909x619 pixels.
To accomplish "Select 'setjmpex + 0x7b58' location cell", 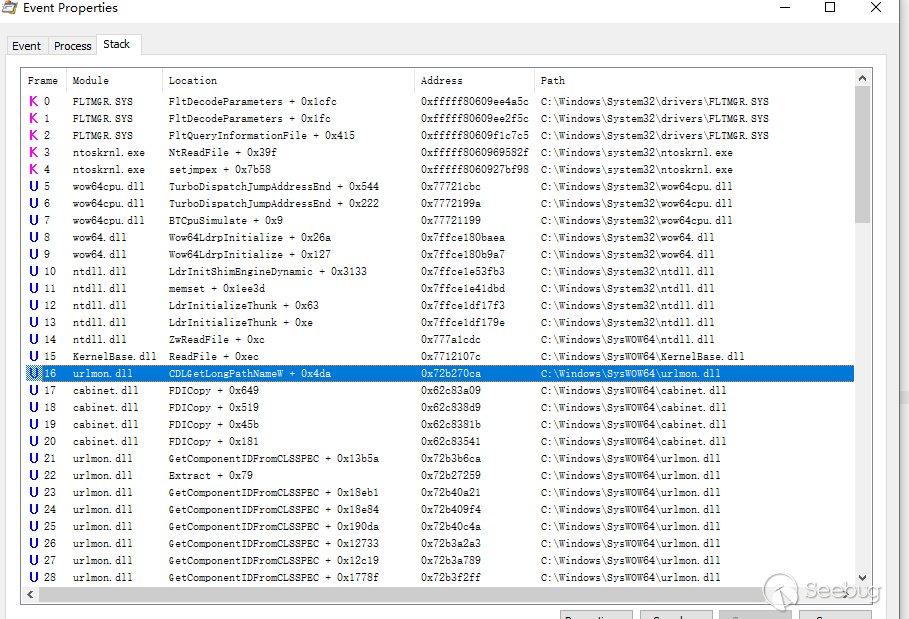I will [220, 169].
